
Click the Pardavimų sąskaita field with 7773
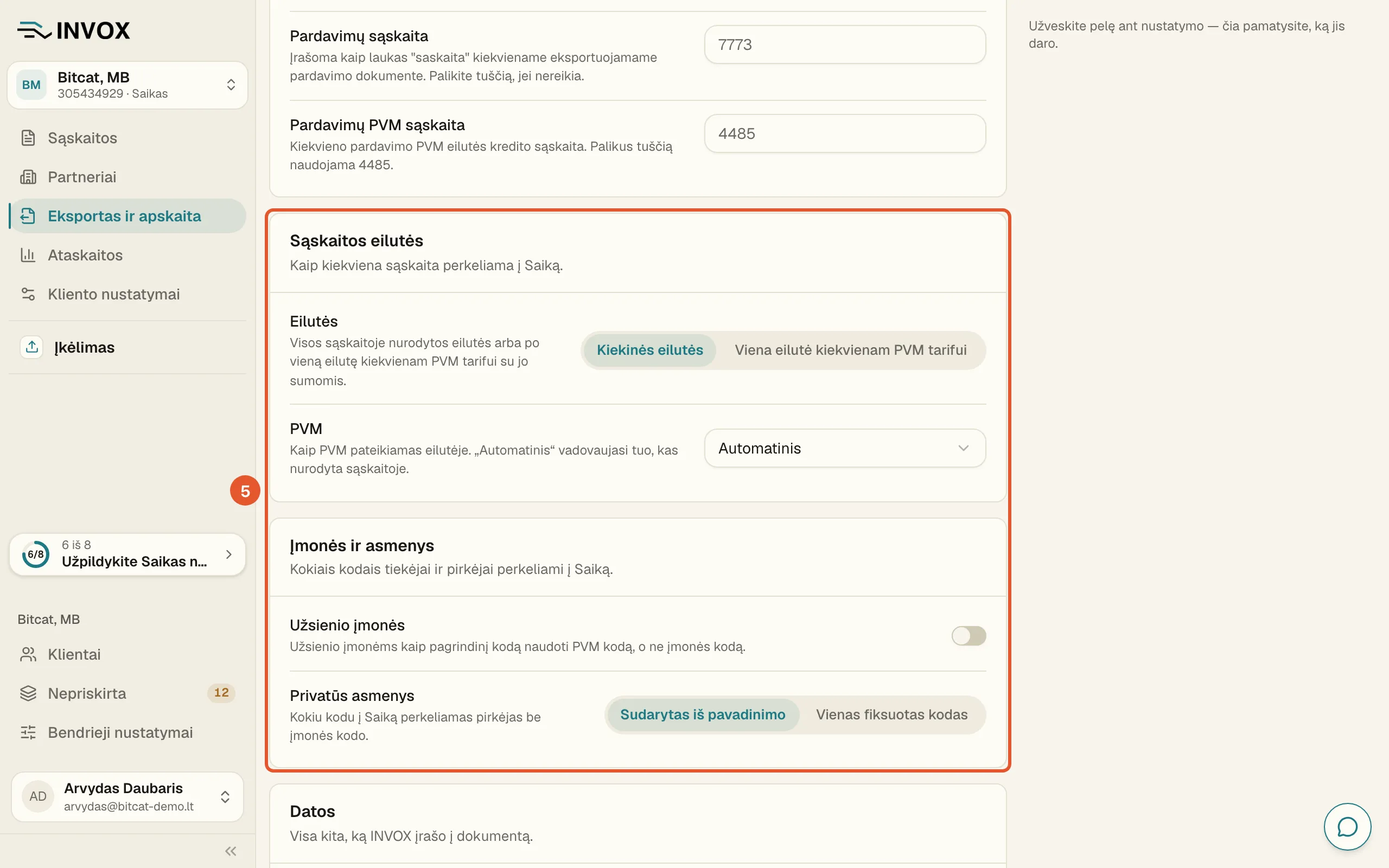point(845,44)
